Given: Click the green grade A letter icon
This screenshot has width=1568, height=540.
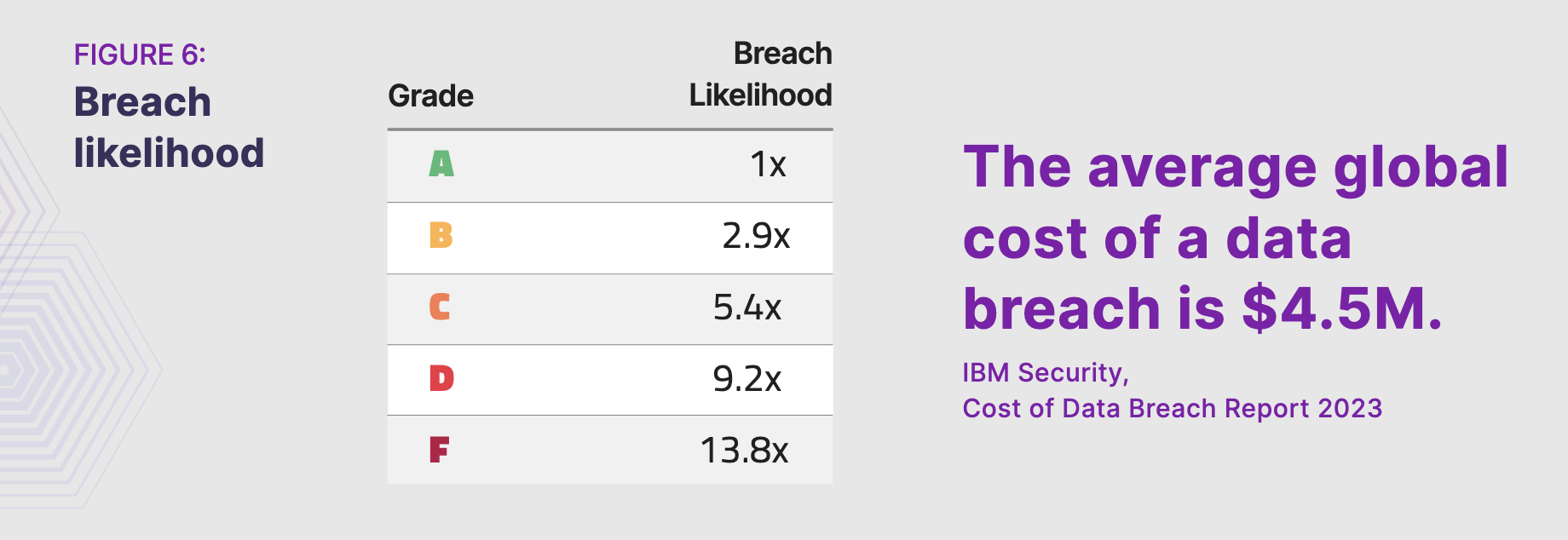Looking at the screenshot, I should tap(441, 164).
